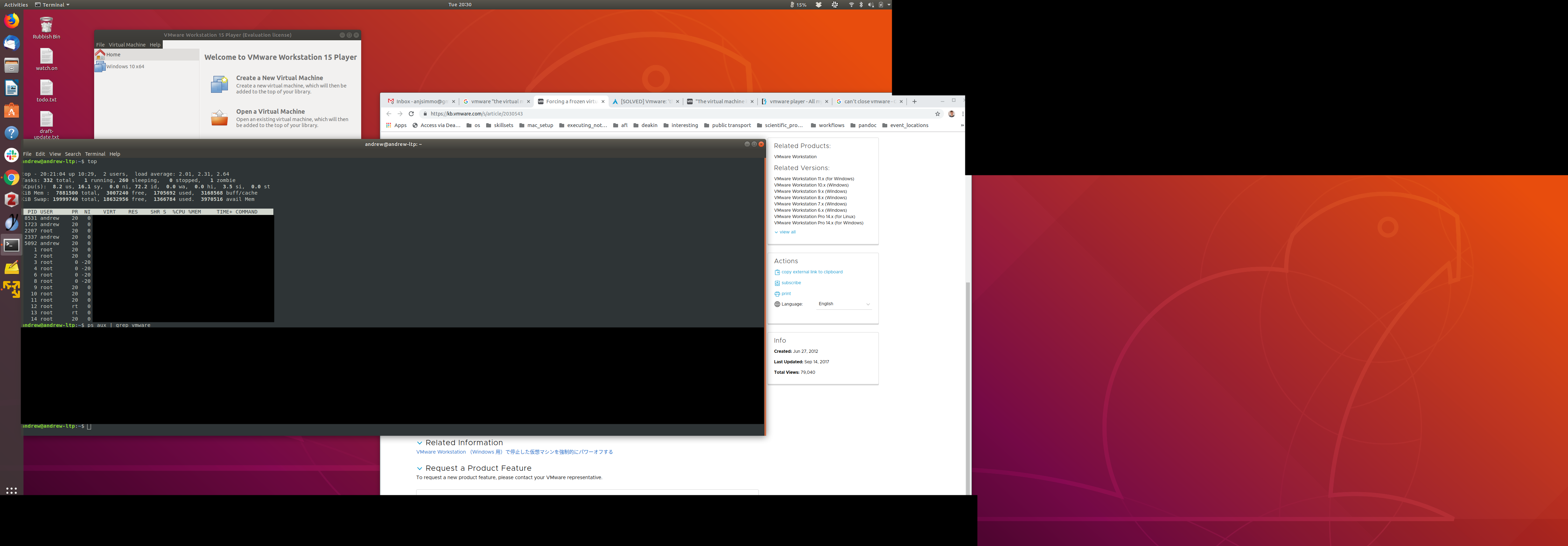The width and height of the screenshot is (1568, 546).
Task: Select Windows 10 x64 in VMware library
Action: 125,67
